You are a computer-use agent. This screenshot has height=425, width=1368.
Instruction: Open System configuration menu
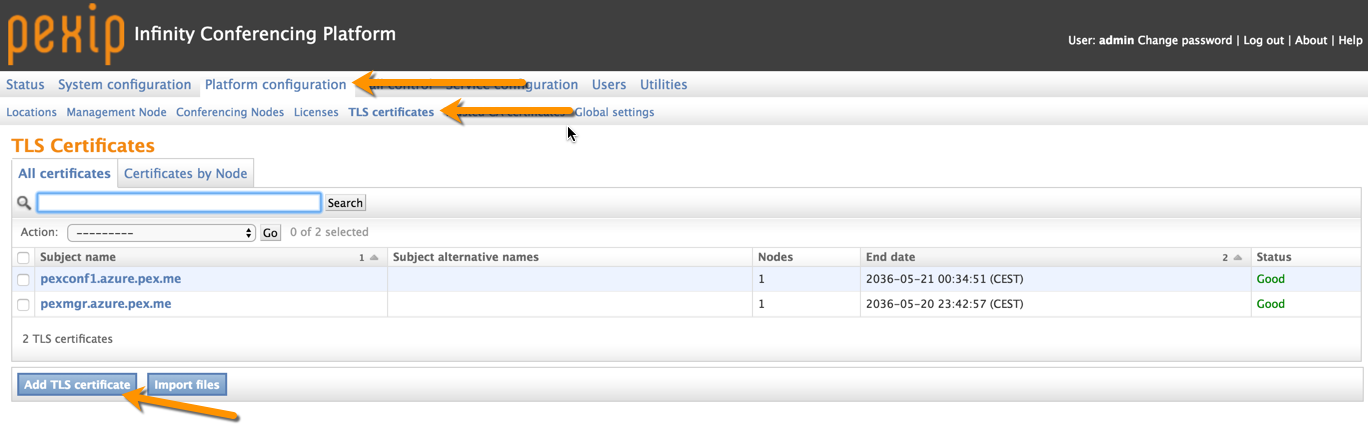click(x=124, y=85)
